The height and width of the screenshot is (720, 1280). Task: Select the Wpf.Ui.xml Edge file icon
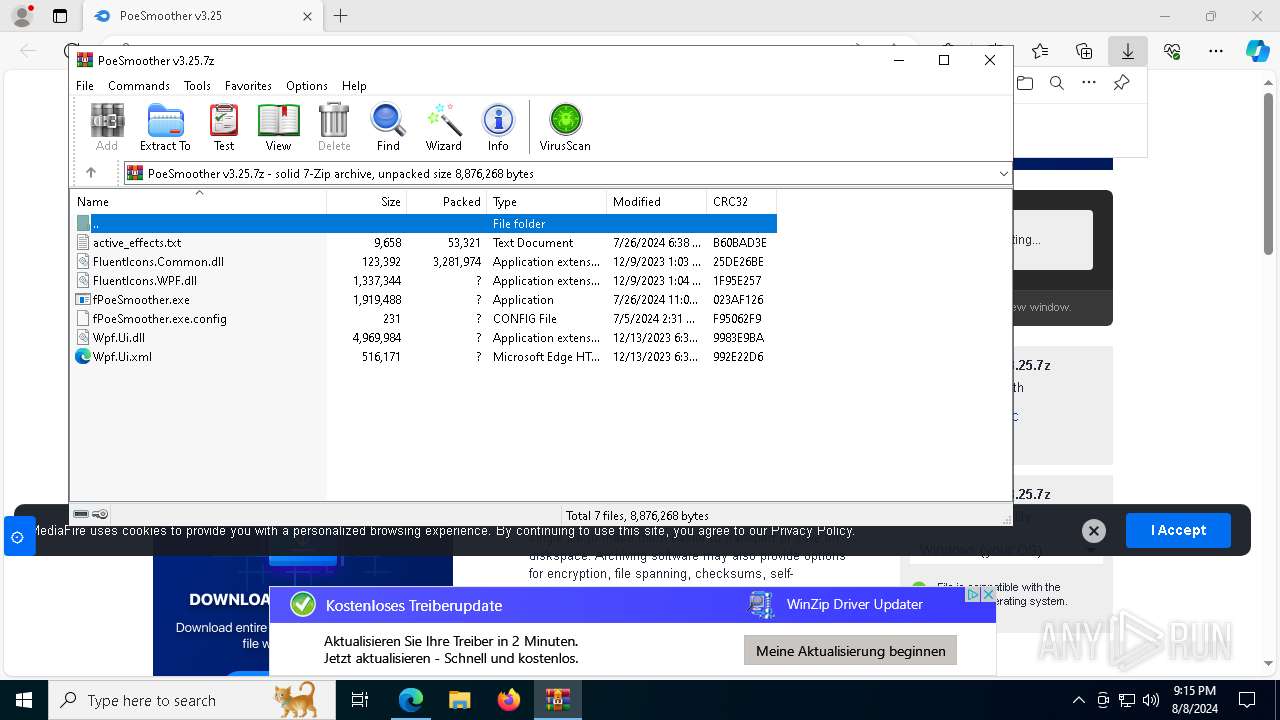point(84,356)
